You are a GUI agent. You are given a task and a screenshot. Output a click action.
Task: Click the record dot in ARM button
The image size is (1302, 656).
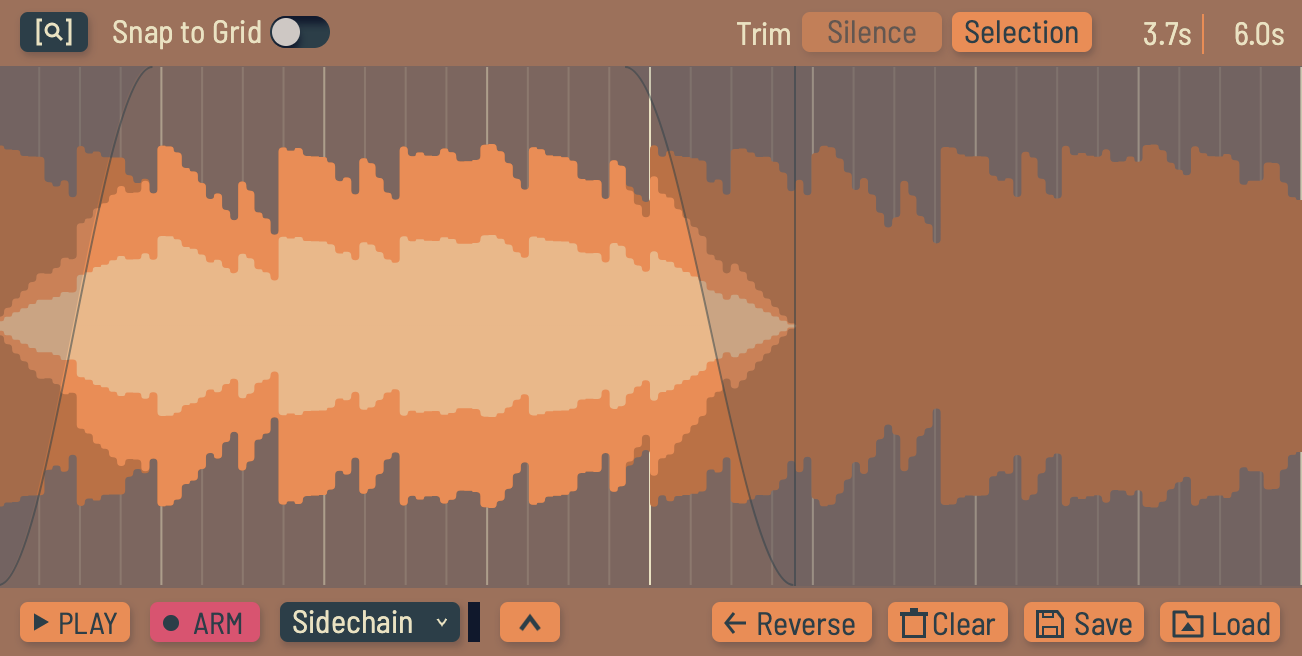(x=171, y=623)
